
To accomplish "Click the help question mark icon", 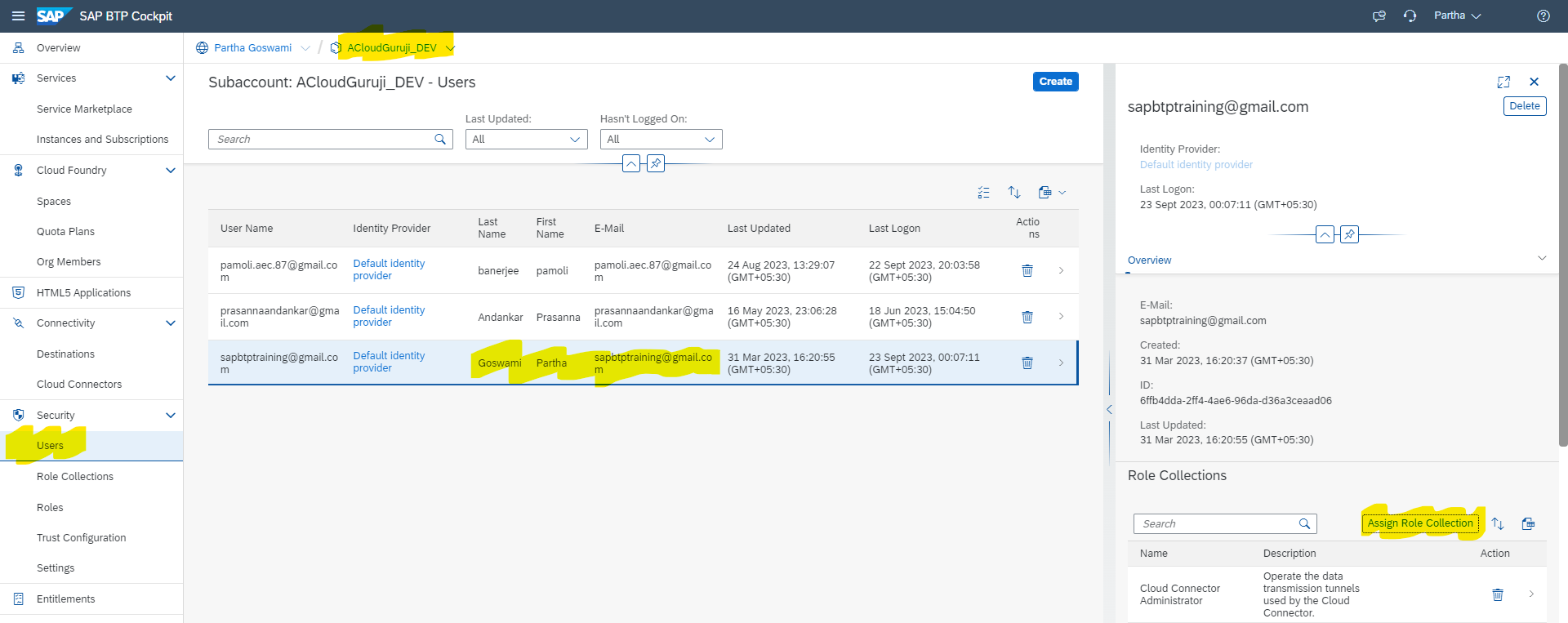I will (1543, 16).
